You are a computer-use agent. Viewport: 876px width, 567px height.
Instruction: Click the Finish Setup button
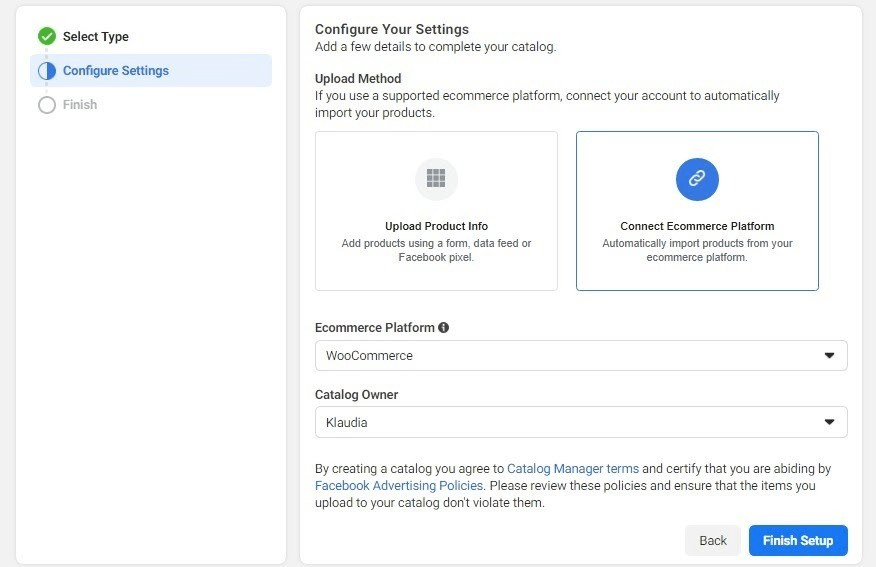(x=798, y=541)
